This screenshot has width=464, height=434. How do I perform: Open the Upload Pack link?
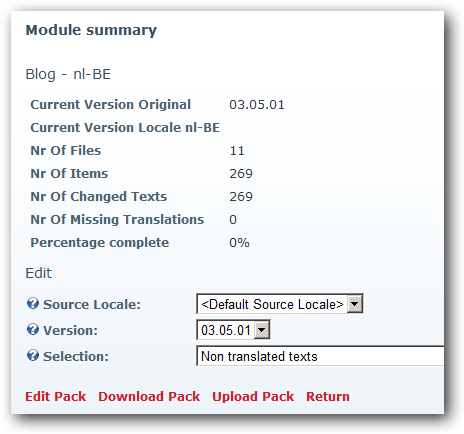pos(253,396)
